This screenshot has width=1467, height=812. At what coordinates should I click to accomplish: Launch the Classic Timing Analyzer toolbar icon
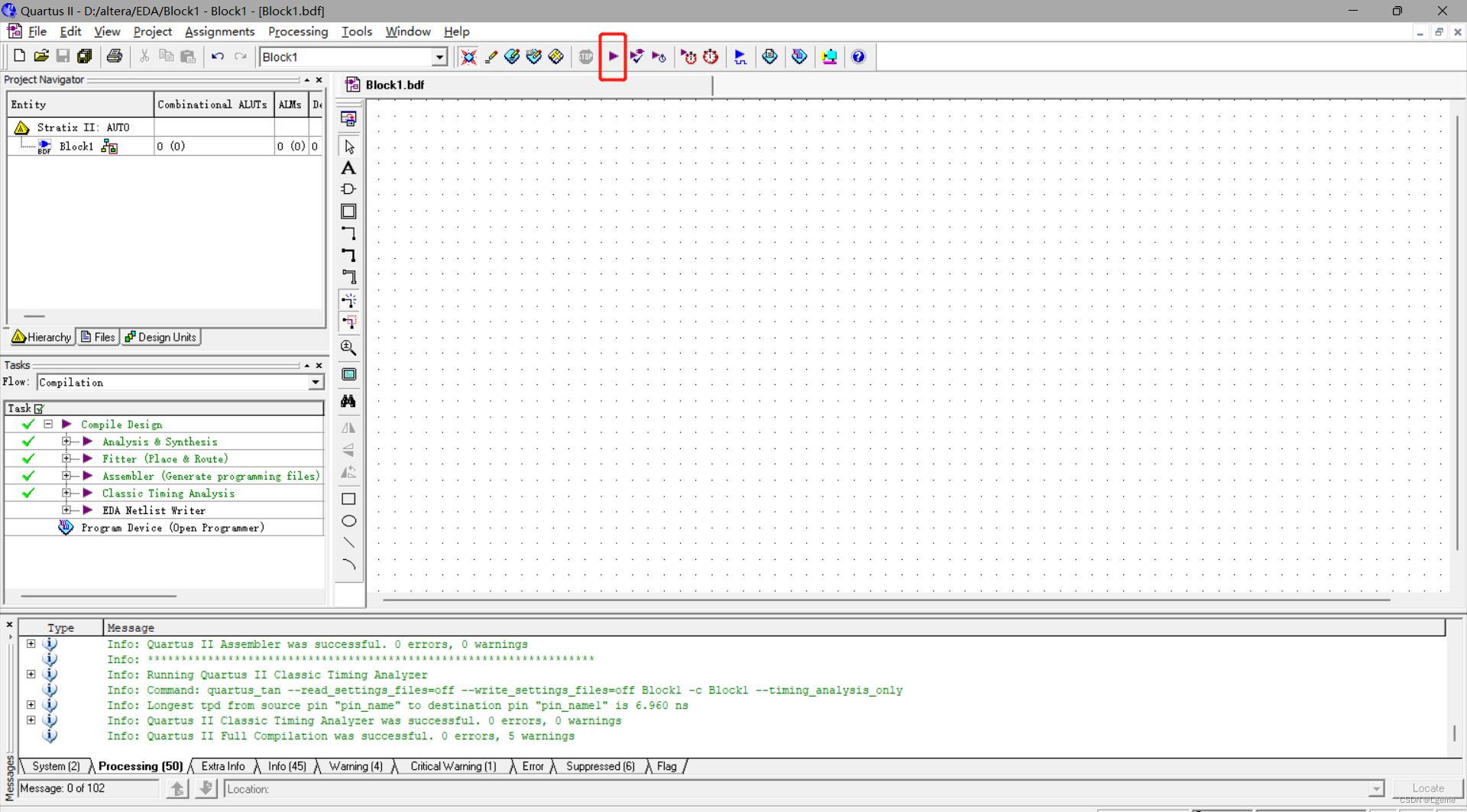pyautogui.click(x=711, y=56)
